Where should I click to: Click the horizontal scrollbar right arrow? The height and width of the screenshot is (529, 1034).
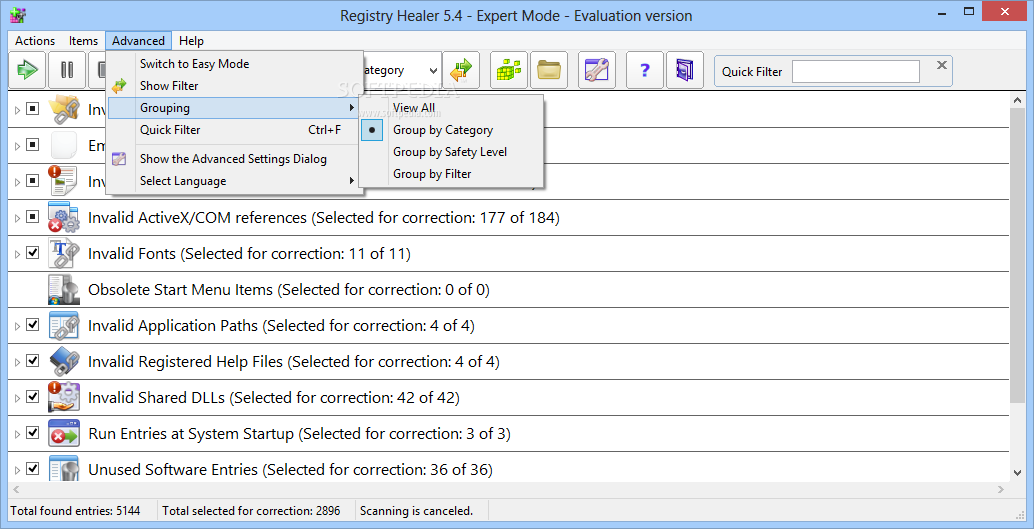point(1000,489)
